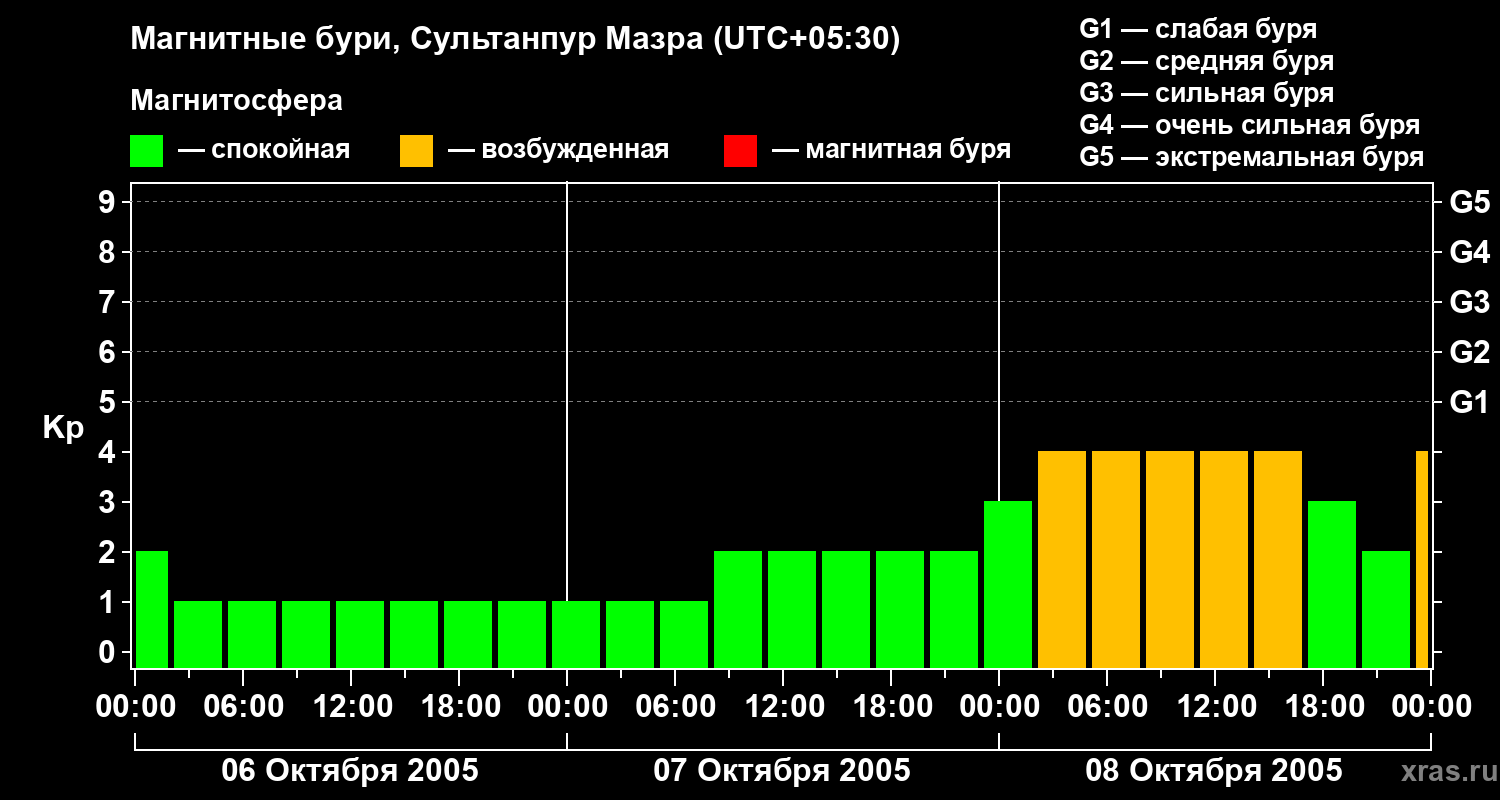Screen dimensions: 1500x800
Task: Select the "G4 — очень сильная буря" line
Action: click(1250, 125)
